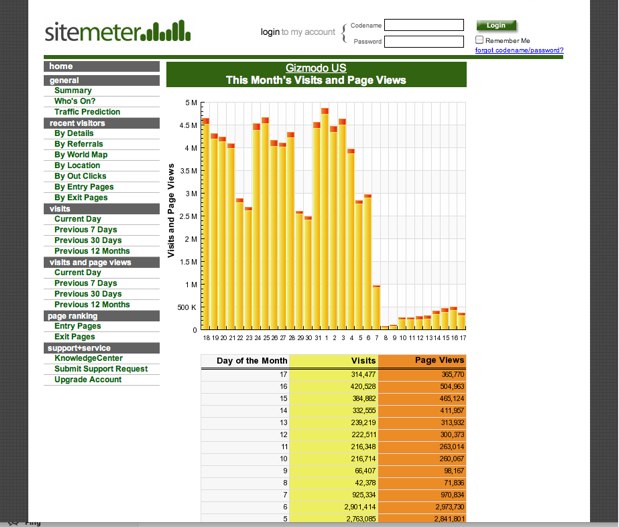Open the KnowledgeCenter link

click(x=88, y=358)
